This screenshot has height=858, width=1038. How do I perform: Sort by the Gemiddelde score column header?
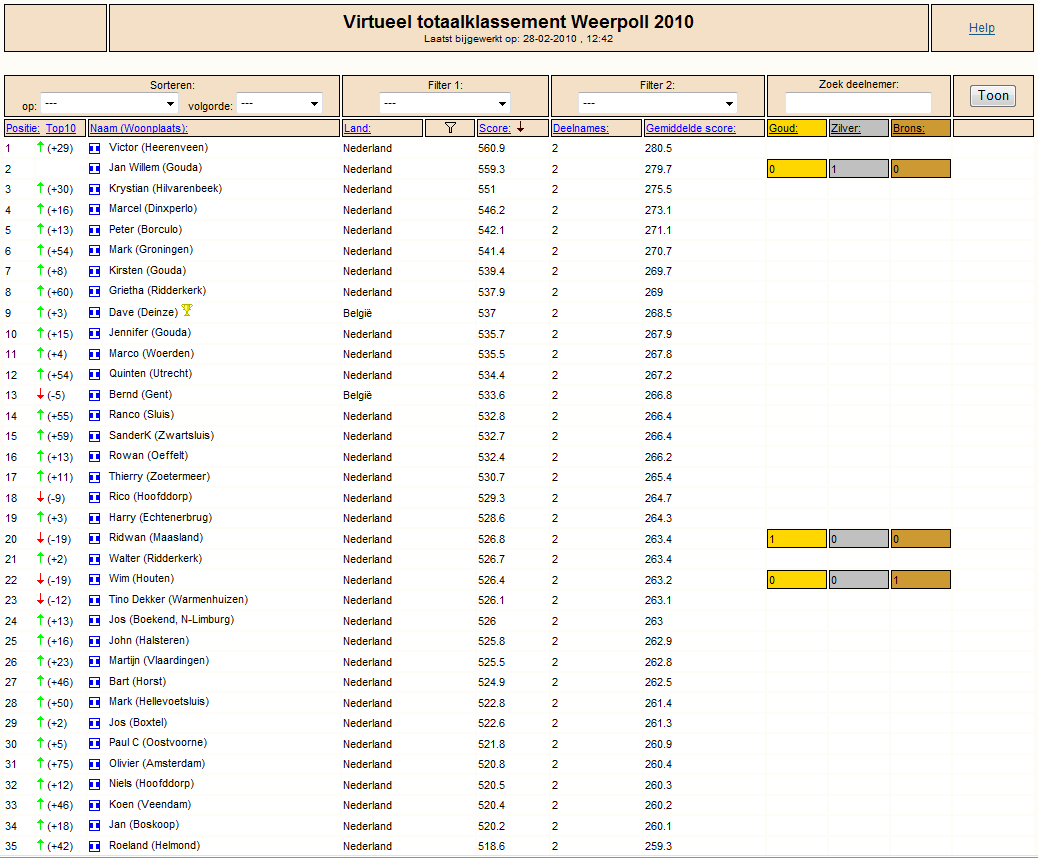click(x=690, y=128)
